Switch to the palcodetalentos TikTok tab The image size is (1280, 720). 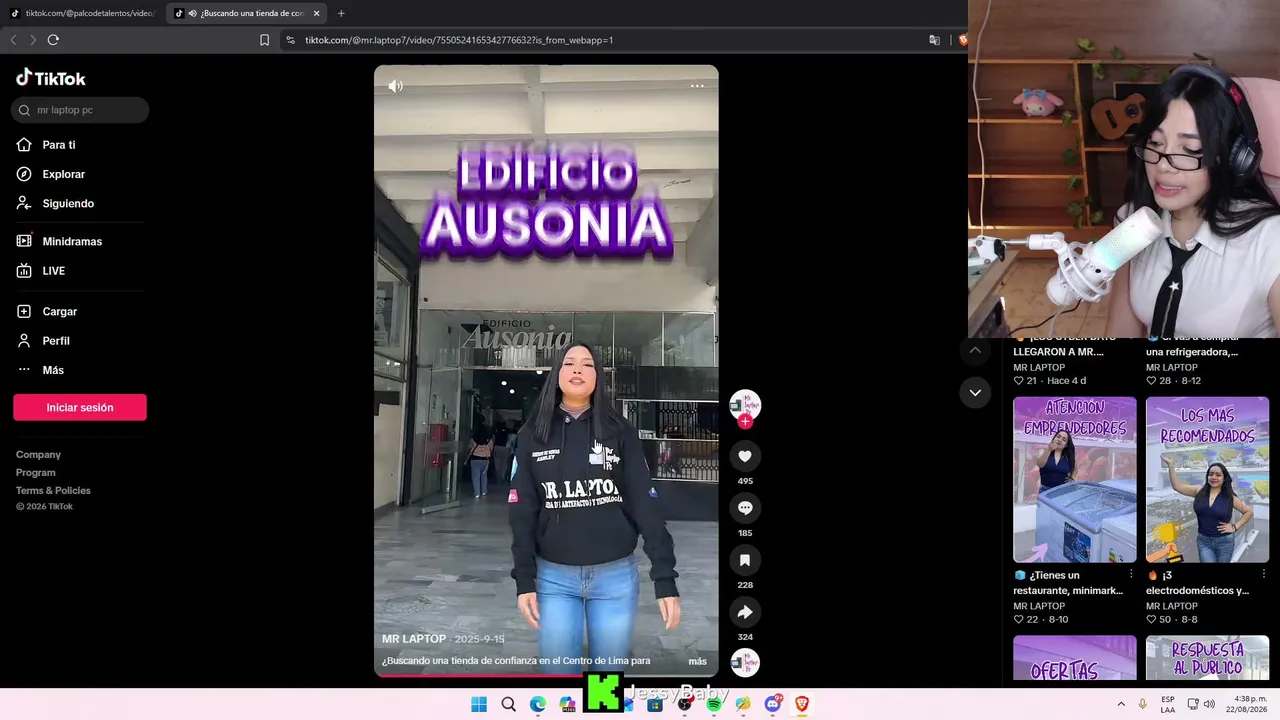click(82, 13)
